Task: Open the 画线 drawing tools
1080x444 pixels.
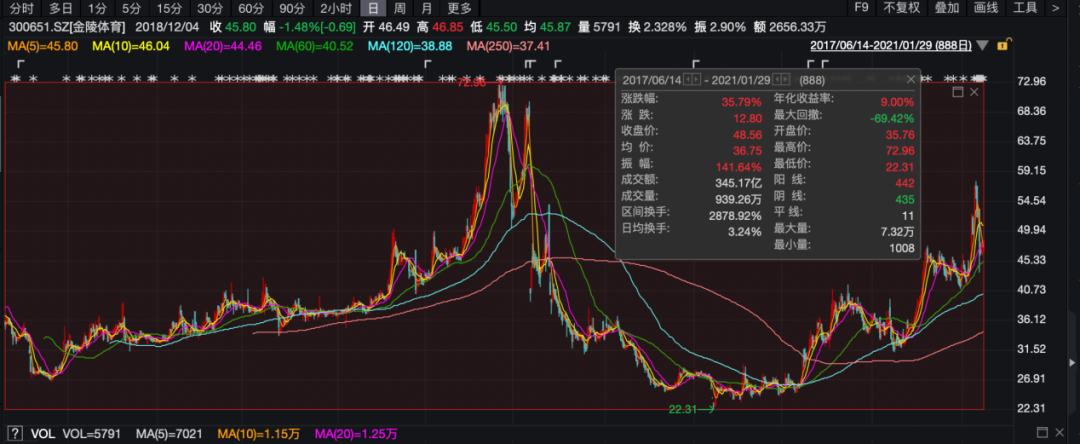Action: click(986, 8)
